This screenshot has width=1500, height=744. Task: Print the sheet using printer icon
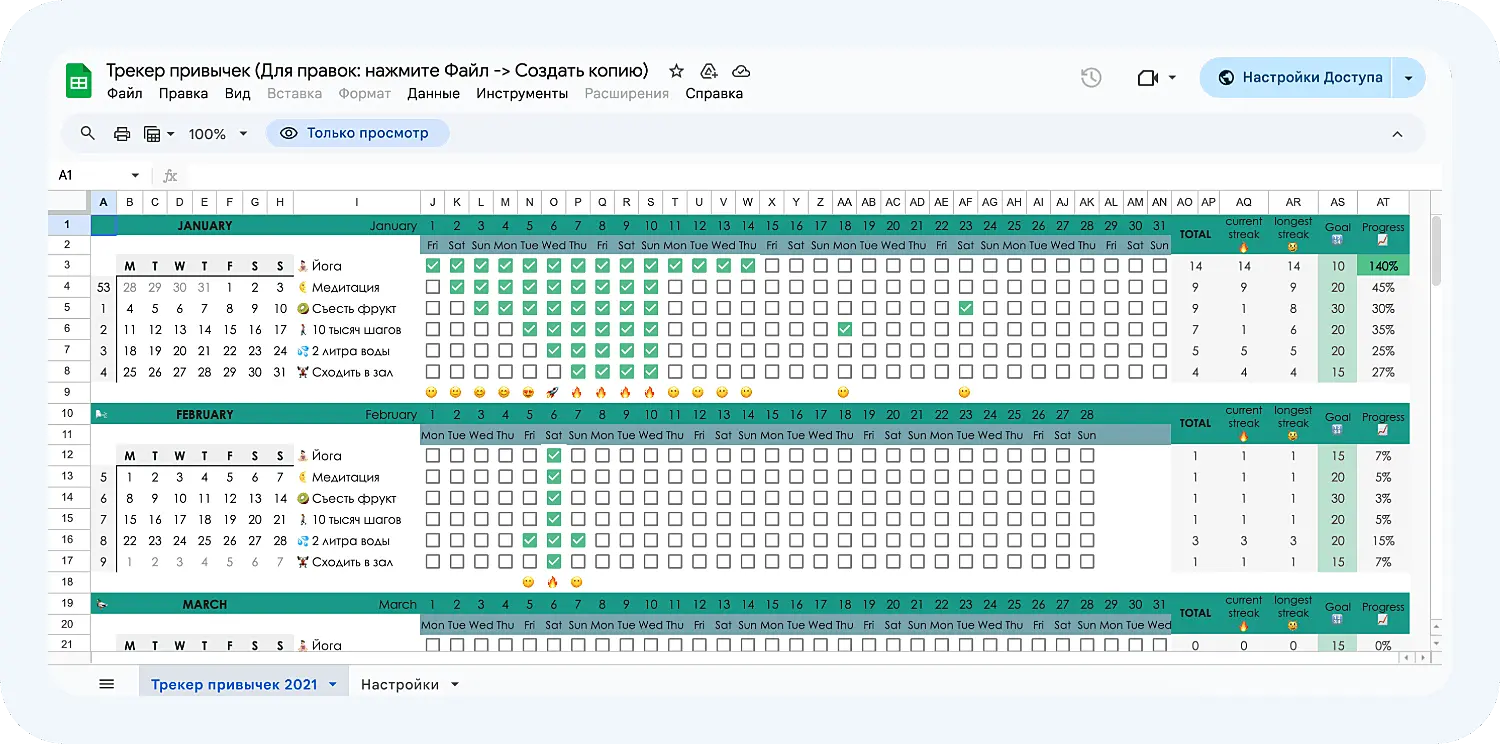pyautogui.click(x=122, y=134)
